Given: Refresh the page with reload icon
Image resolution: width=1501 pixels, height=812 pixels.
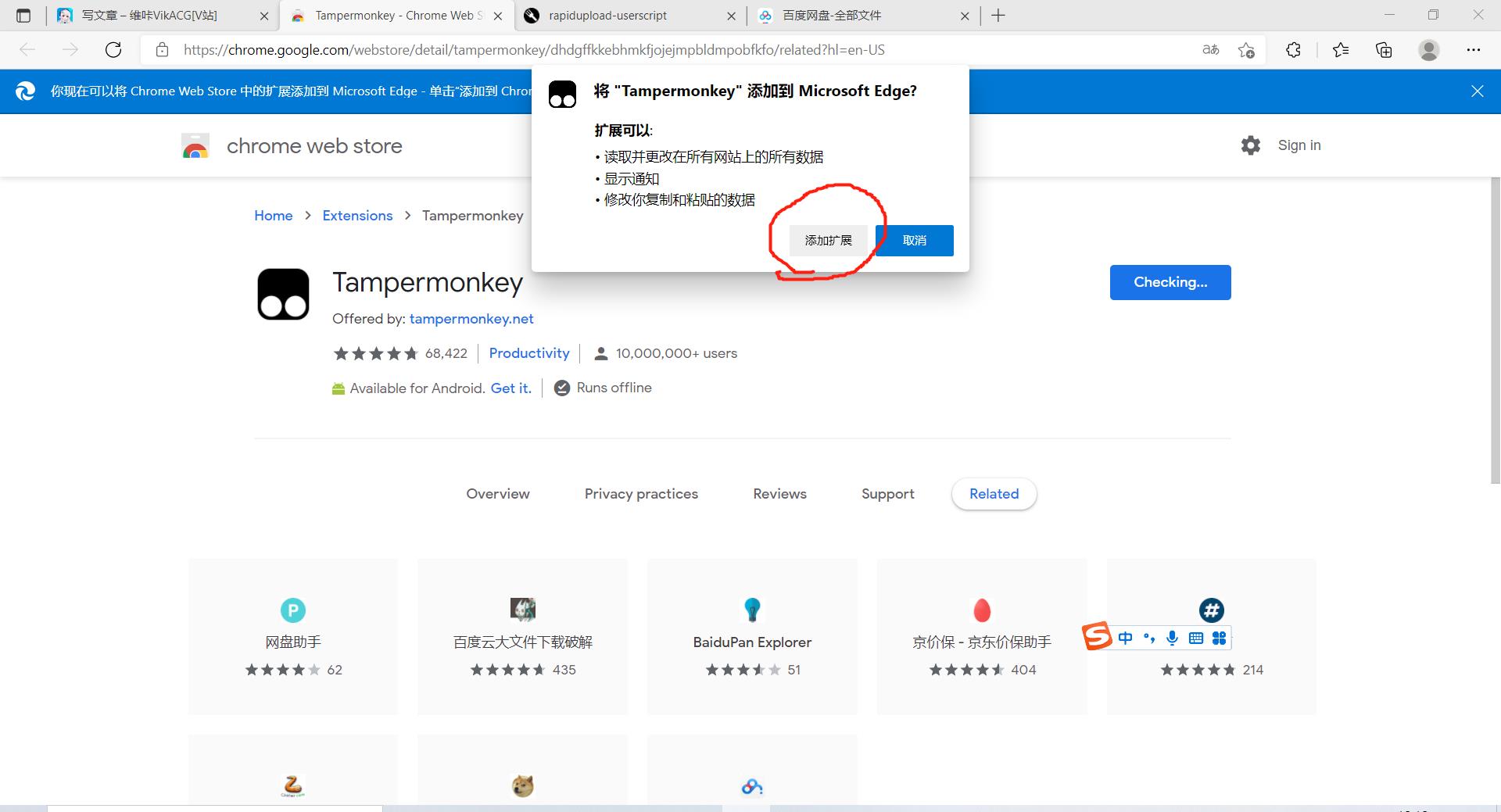Looking at the screenshot, I should (x=113, y=50).
